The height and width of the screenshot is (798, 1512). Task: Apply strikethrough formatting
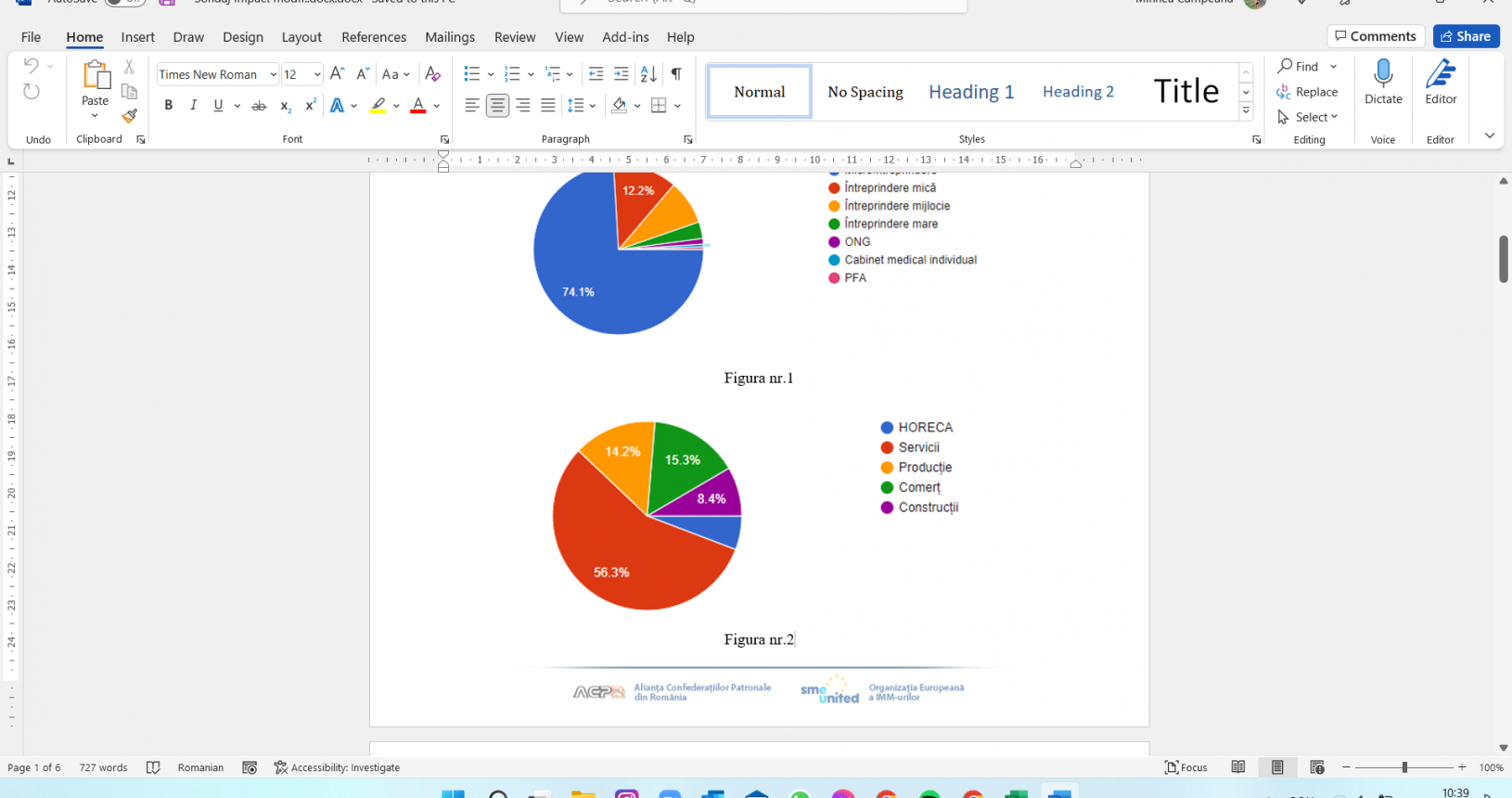(x=259, y=106)
